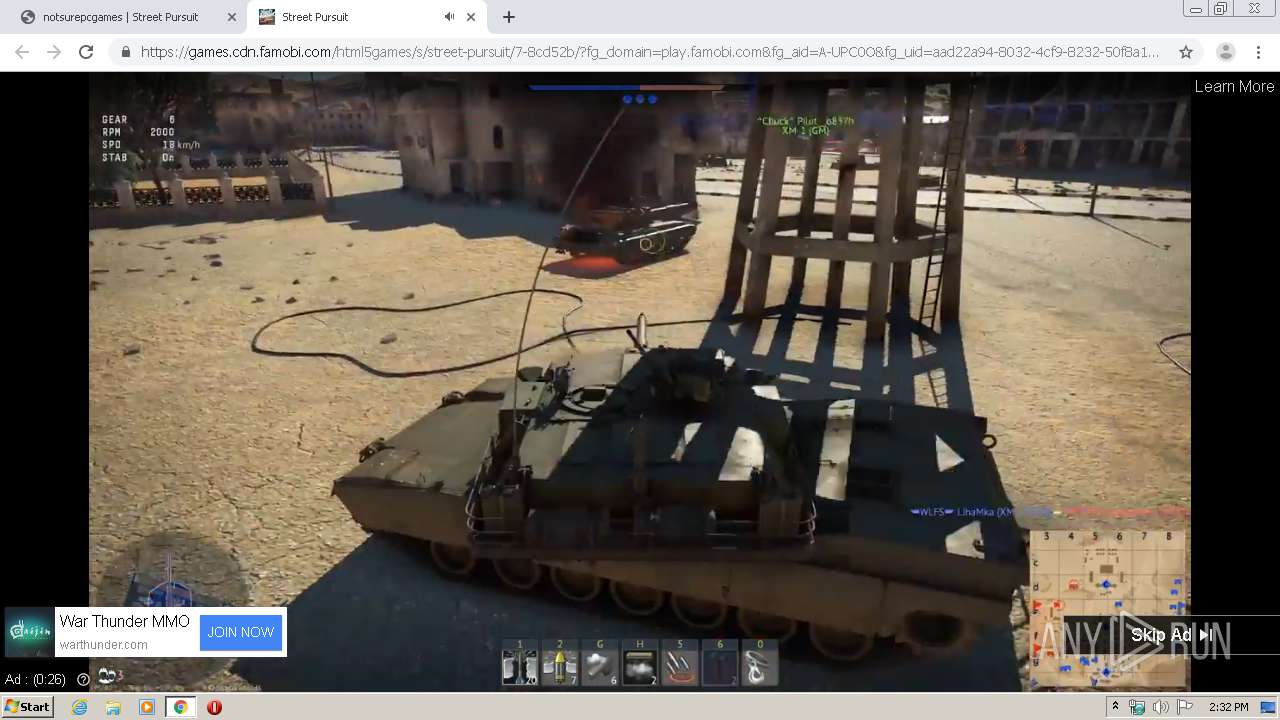The height and width of the screenshot is (720, 1280).
Task: Focus the address bar URL
Action: [650, 52]
